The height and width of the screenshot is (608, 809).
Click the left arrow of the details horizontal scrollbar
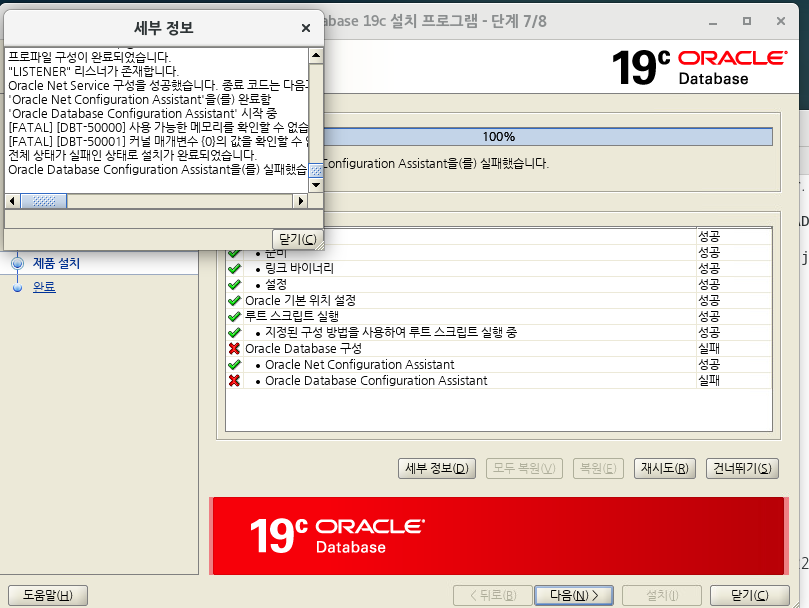pos(12,201)
